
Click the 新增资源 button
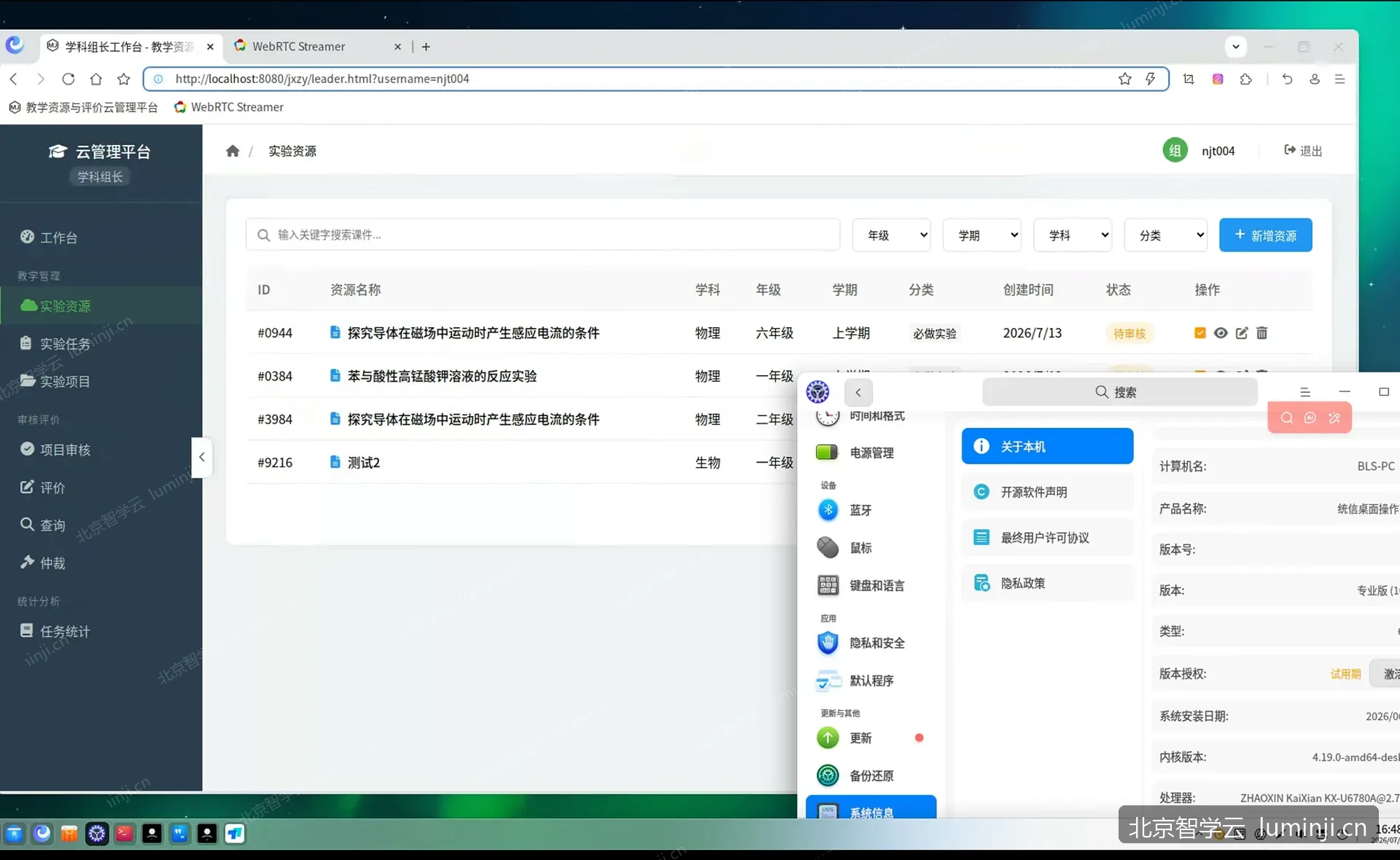pyautogui.click(x=1266, y=235)
